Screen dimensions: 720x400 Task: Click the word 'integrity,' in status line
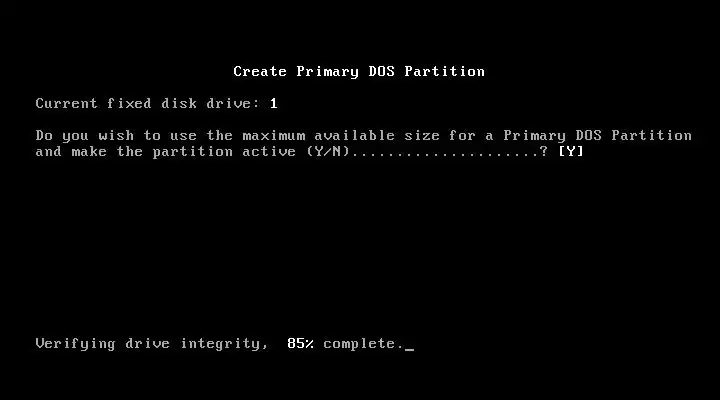tap(224, 344)
